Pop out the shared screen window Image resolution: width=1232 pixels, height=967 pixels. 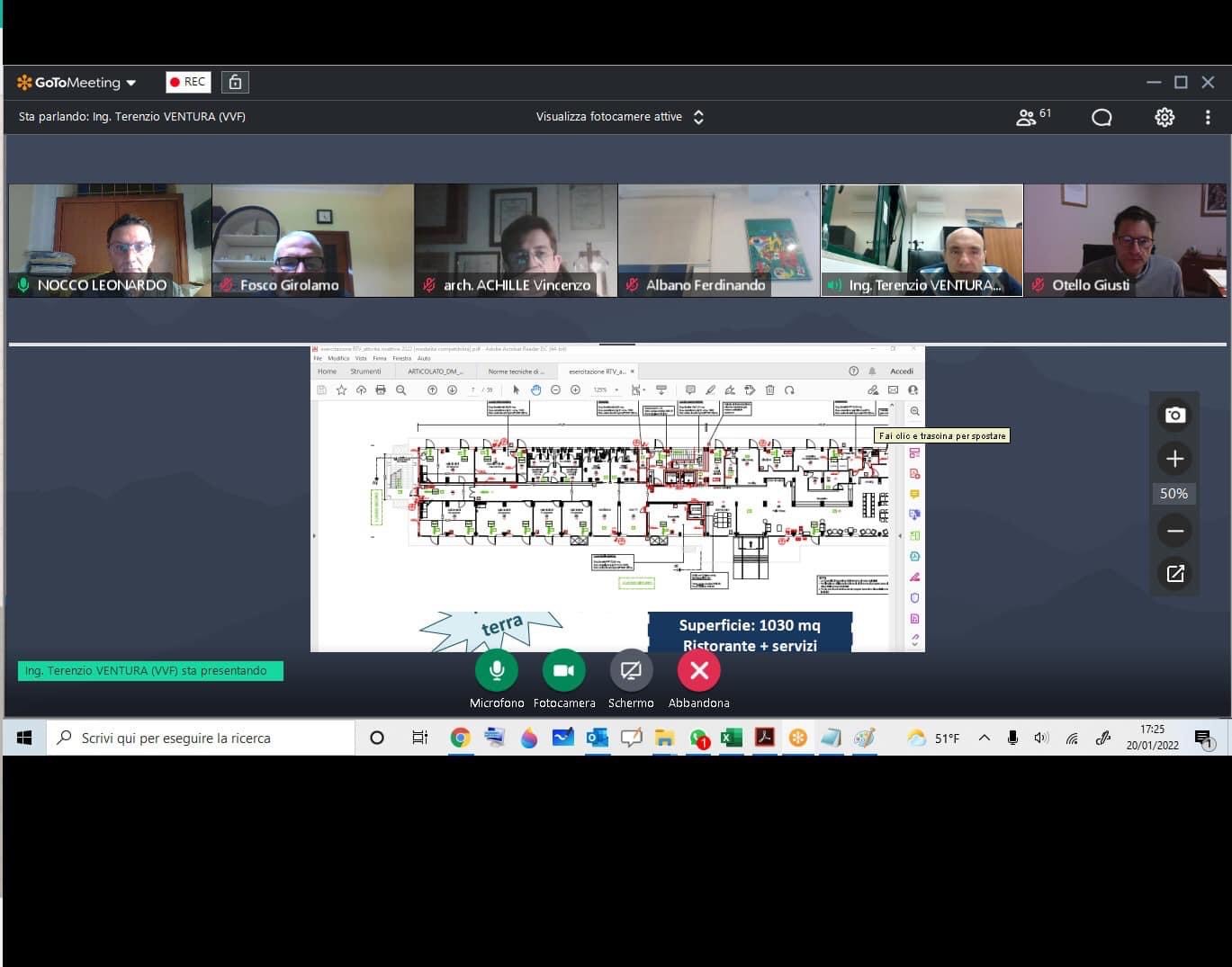pos(1174,574)
